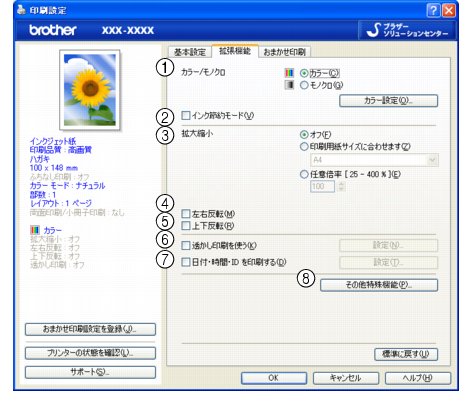Screen dimensions: 472x401
Task: Click the color icon in summary panel
Action: 34,230
